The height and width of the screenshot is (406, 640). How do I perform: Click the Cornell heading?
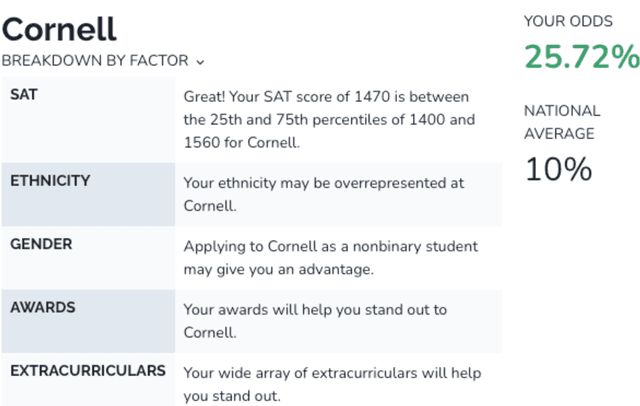[59, 29]
